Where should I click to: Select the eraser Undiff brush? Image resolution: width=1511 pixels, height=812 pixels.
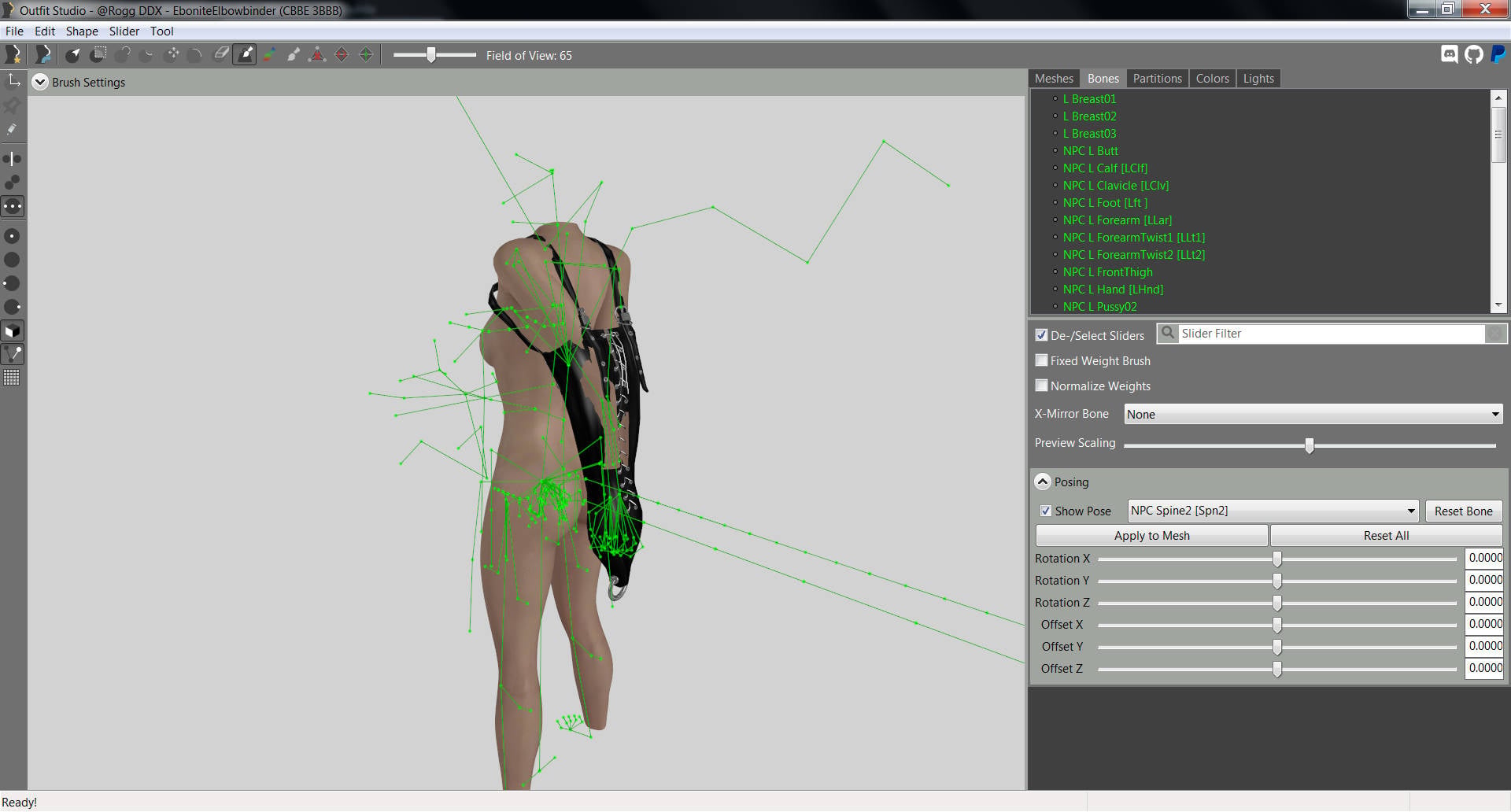(221, 55)
